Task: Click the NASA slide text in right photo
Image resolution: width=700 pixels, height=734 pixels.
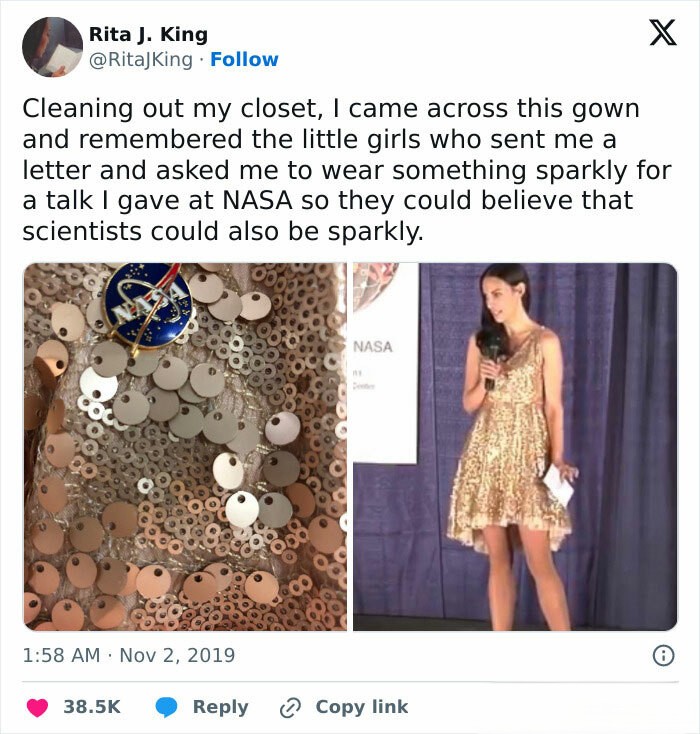Action: coord(373,347)
